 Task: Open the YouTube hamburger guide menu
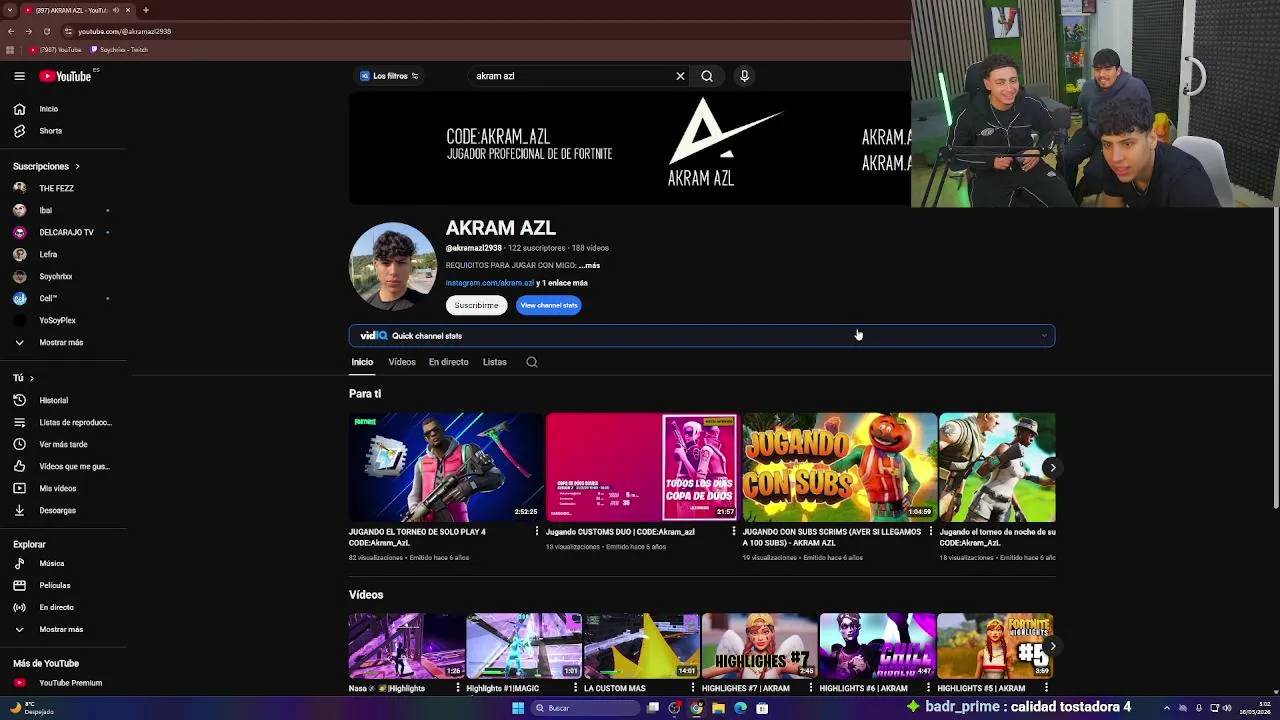point(19,76)
